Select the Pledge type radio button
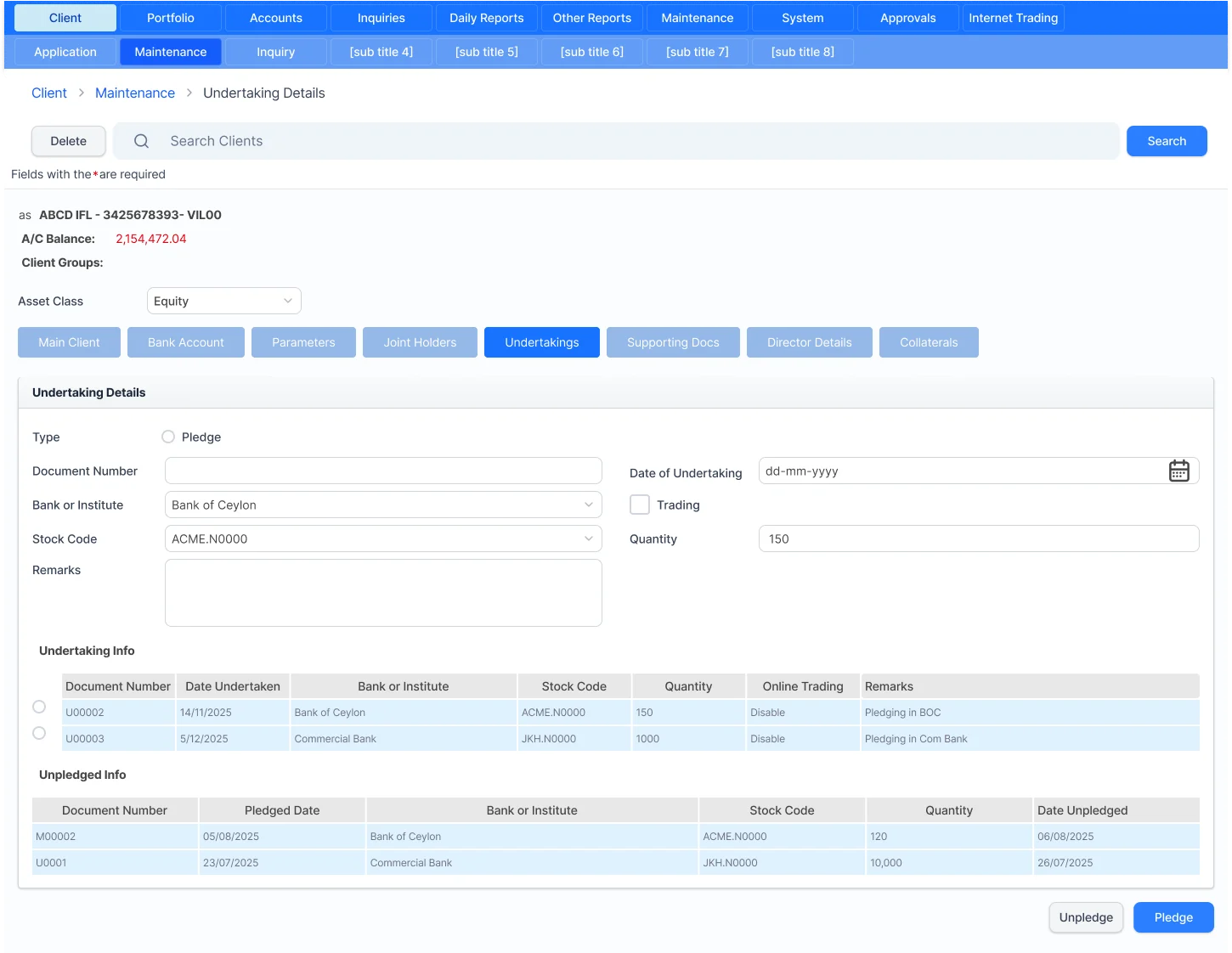Viewport: 1232px width, 953px height. (168, 437)
